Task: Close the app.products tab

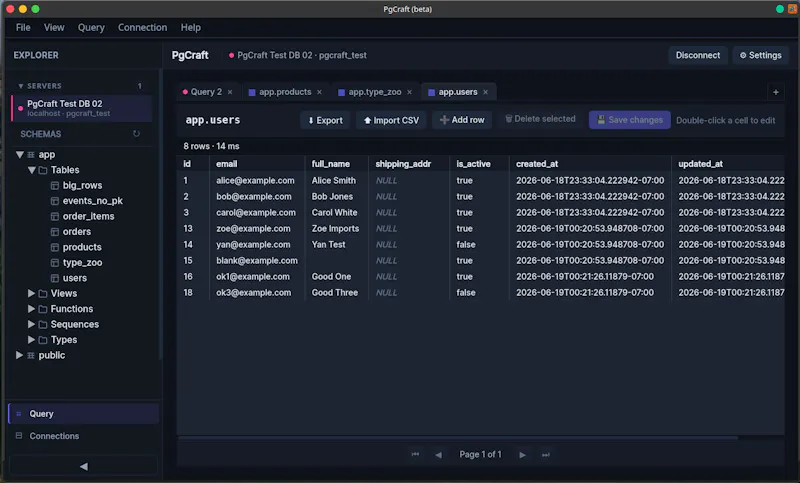Action: [x=319, y=92]
